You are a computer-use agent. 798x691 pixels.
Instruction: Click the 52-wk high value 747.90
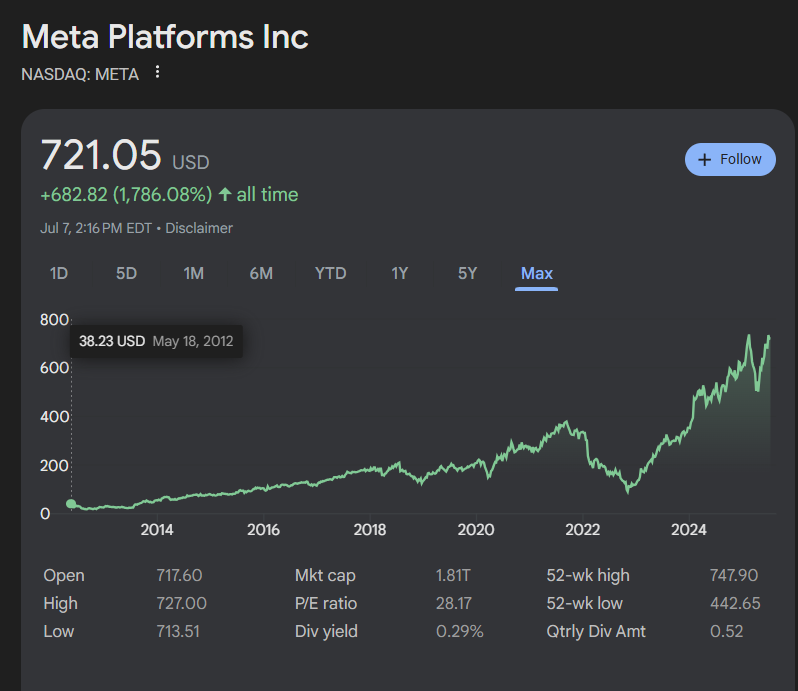tap(734, 575)
